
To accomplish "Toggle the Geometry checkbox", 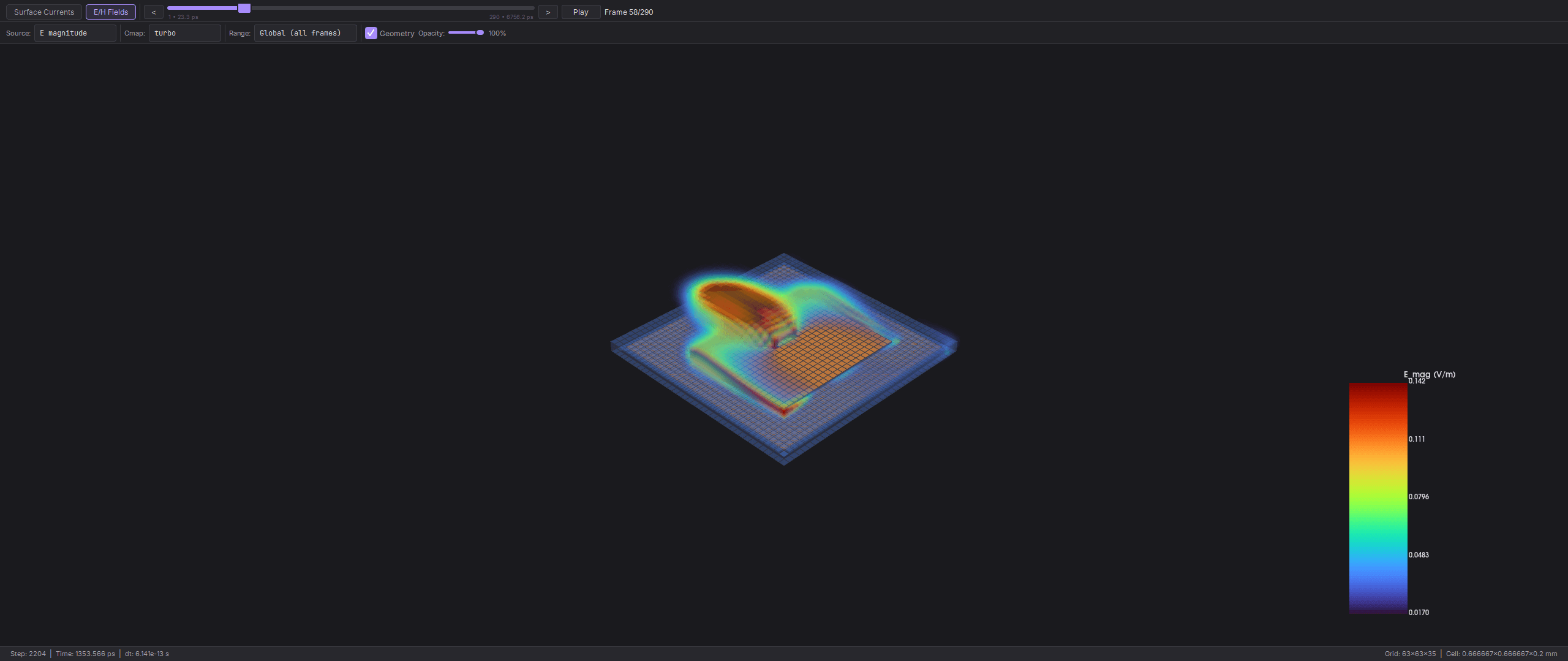I will 371,33.
